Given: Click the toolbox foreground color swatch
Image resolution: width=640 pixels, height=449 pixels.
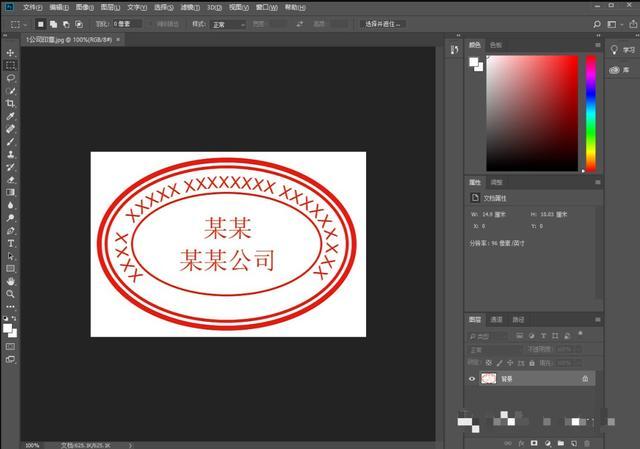Looking at the screenshot, I should (x=7, y=328).
